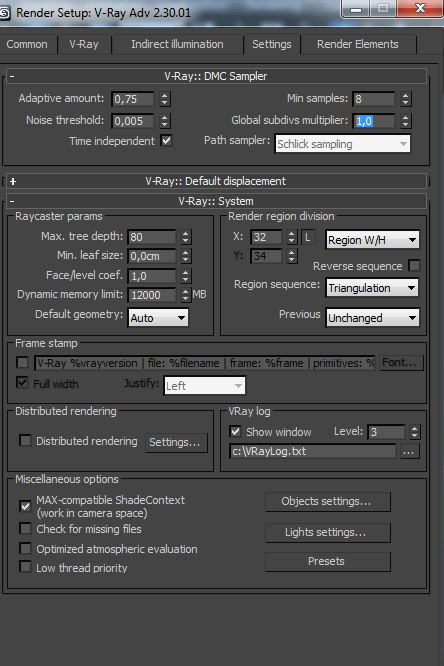444x666 pixels.
Task: Open the Justify Left dropdown
Action: [x=204, y=386]
